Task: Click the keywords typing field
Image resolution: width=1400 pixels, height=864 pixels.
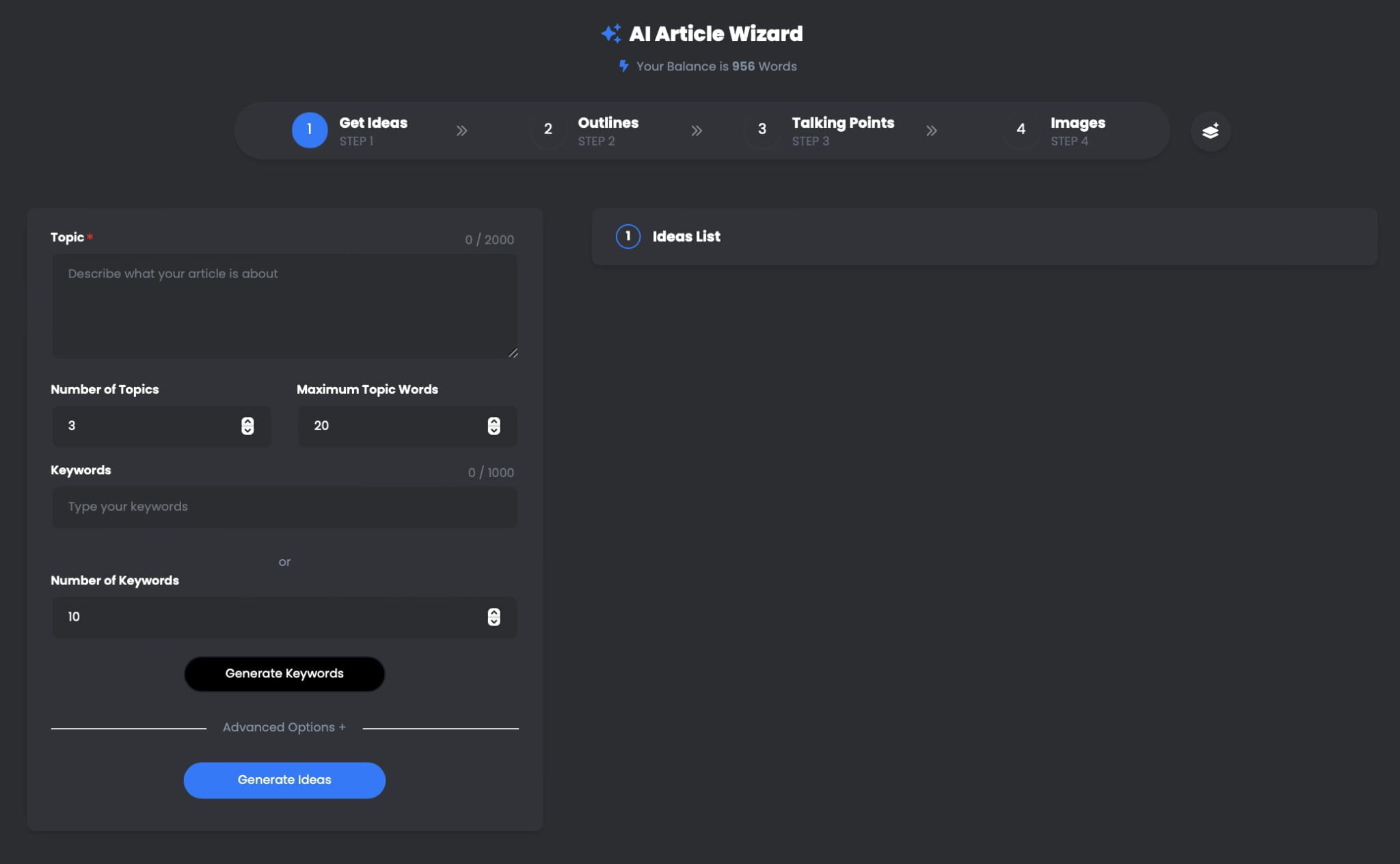Action: click(x=284, y=507)
